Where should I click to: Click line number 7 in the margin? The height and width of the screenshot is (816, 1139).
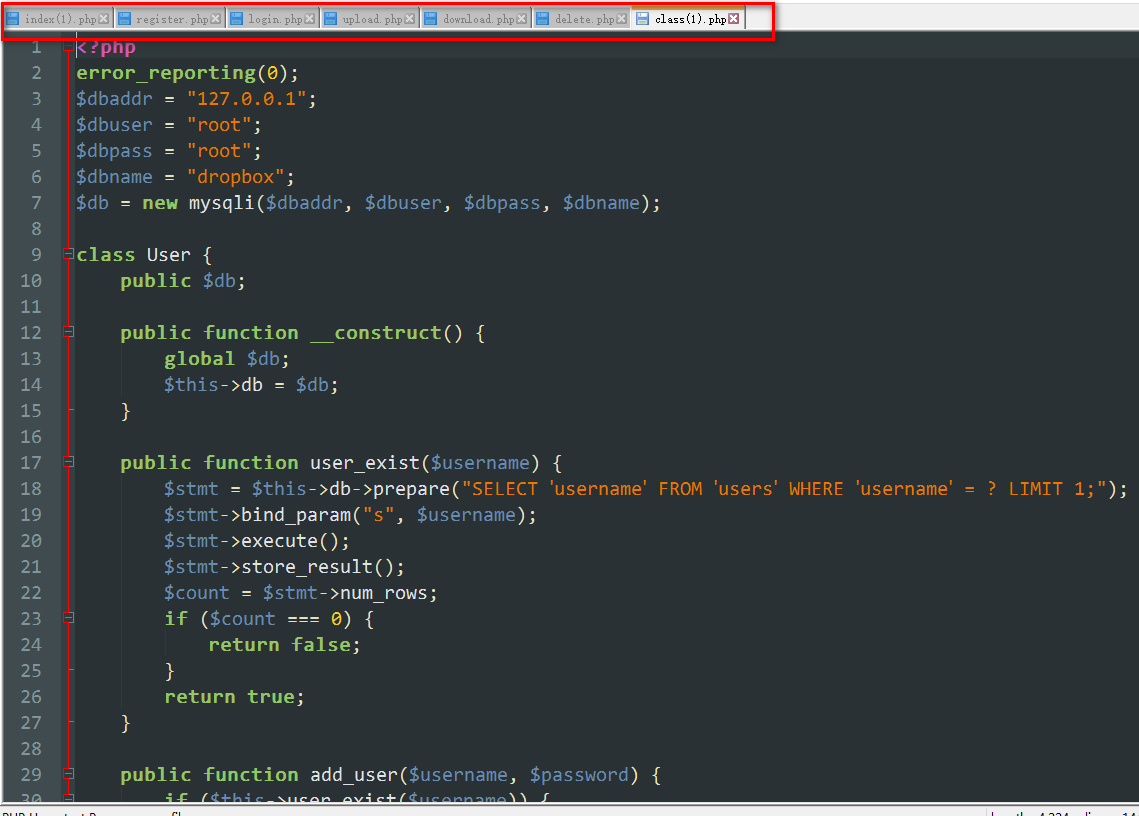click(x=36, y=202)
